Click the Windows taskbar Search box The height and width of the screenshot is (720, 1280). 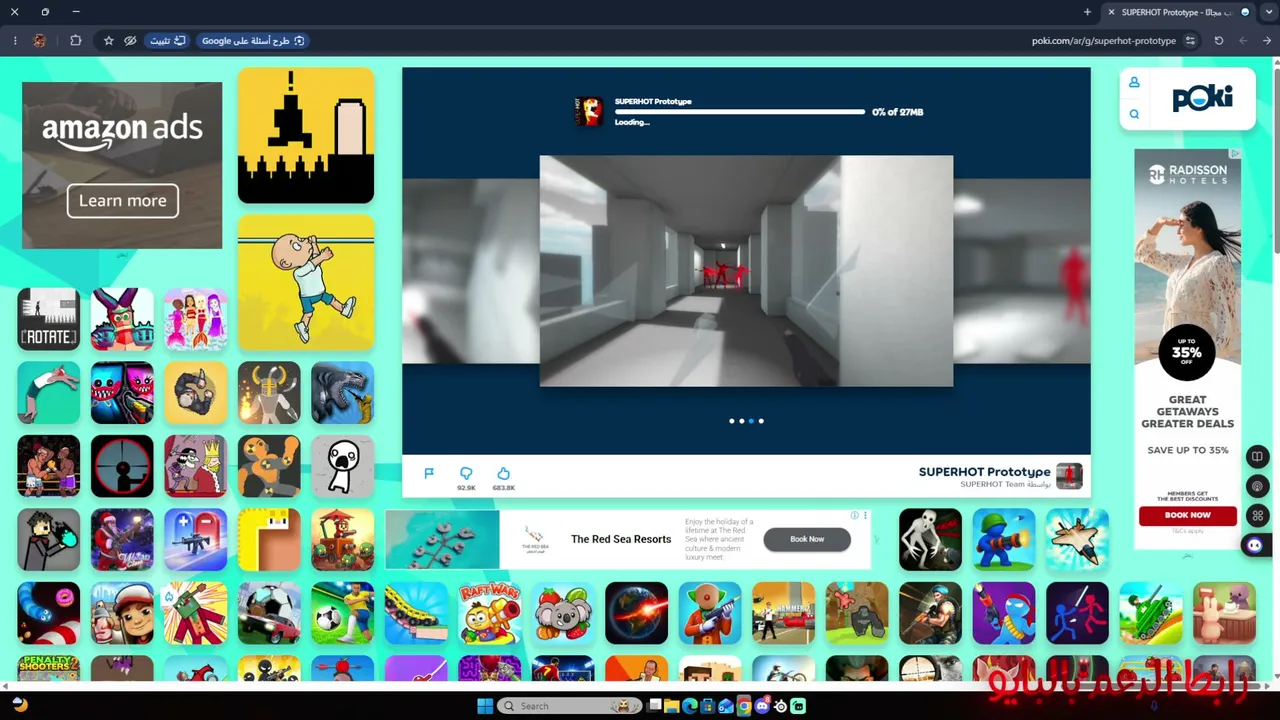[x=567, y=706]
